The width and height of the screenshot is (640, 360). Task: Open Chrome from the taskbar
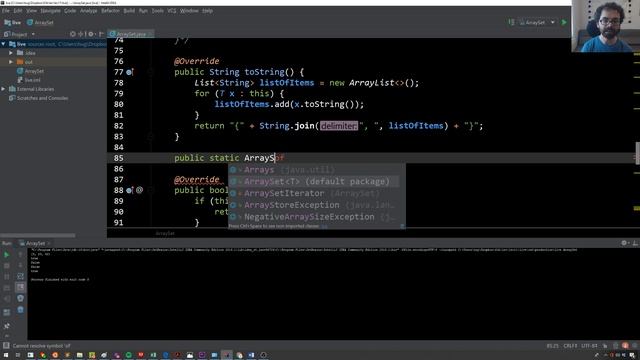42,355
